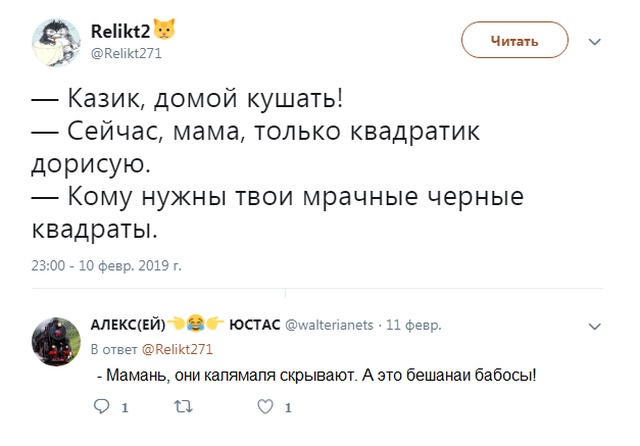
Task: Open the tweet timestamp 23:00 - 10 февр. 2019
Action: click(106, 267)
